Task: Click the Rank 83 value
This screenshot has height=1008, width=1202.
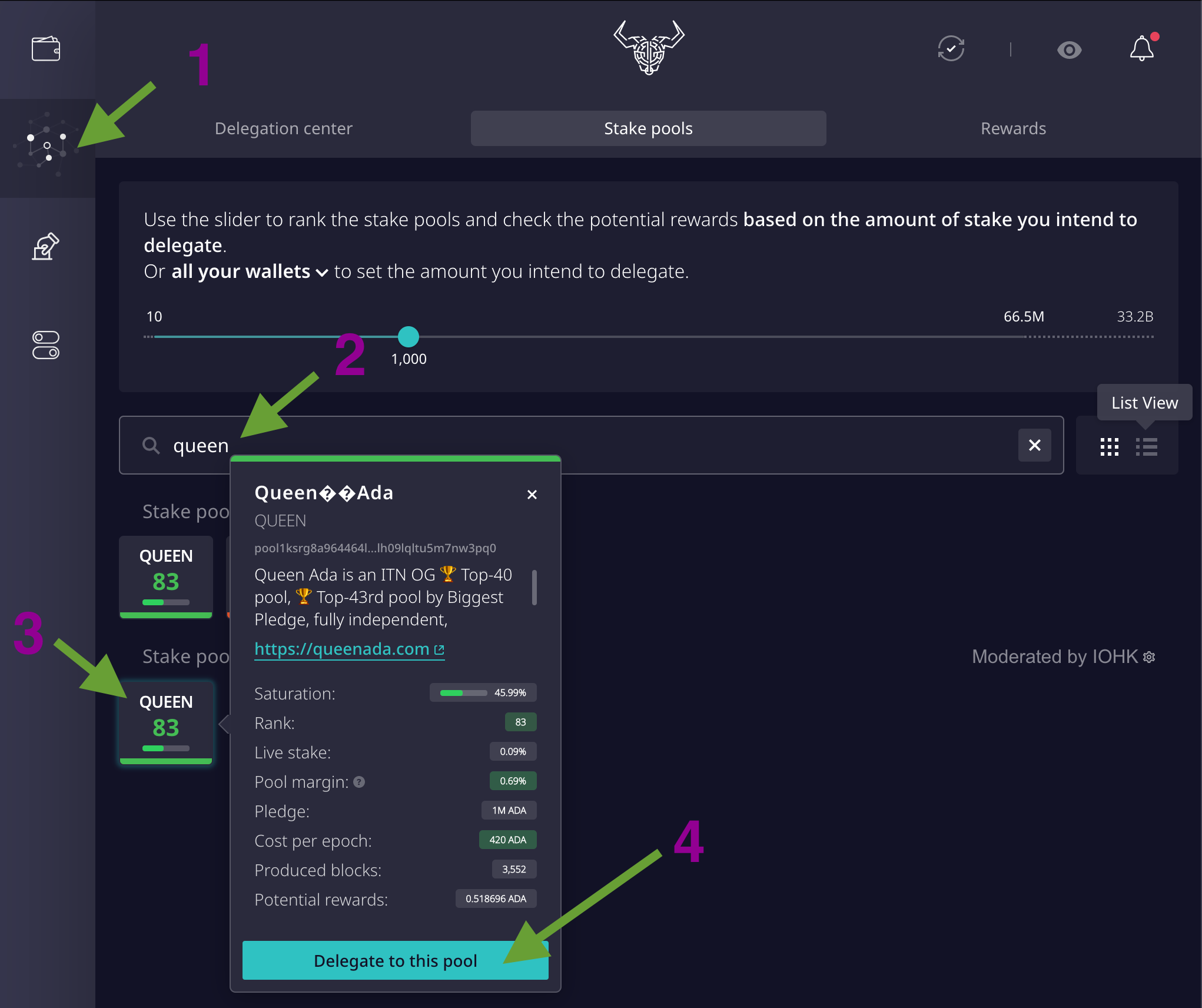Action: pyautogui.click(x=520, y=722)
